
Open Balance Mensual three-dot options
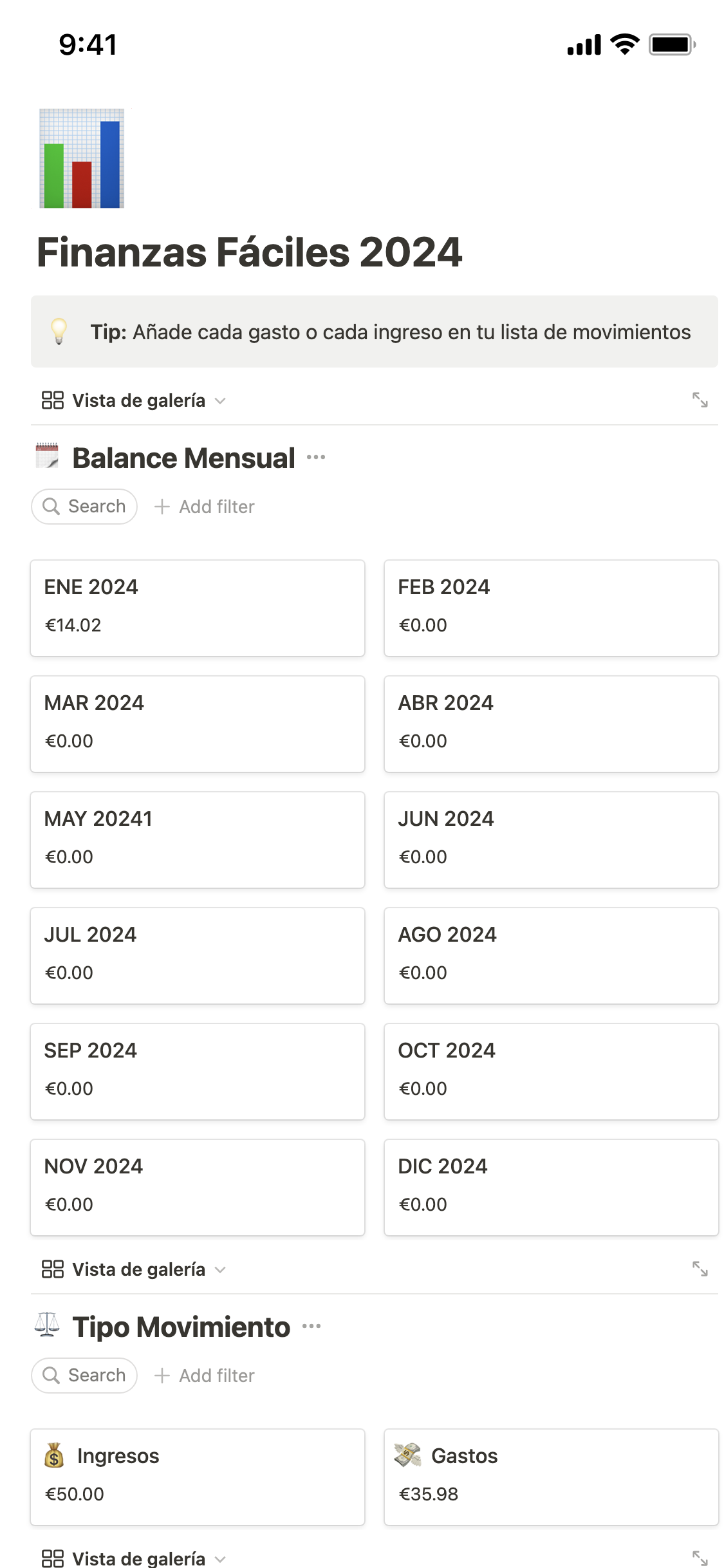click(x=316, y=458)
